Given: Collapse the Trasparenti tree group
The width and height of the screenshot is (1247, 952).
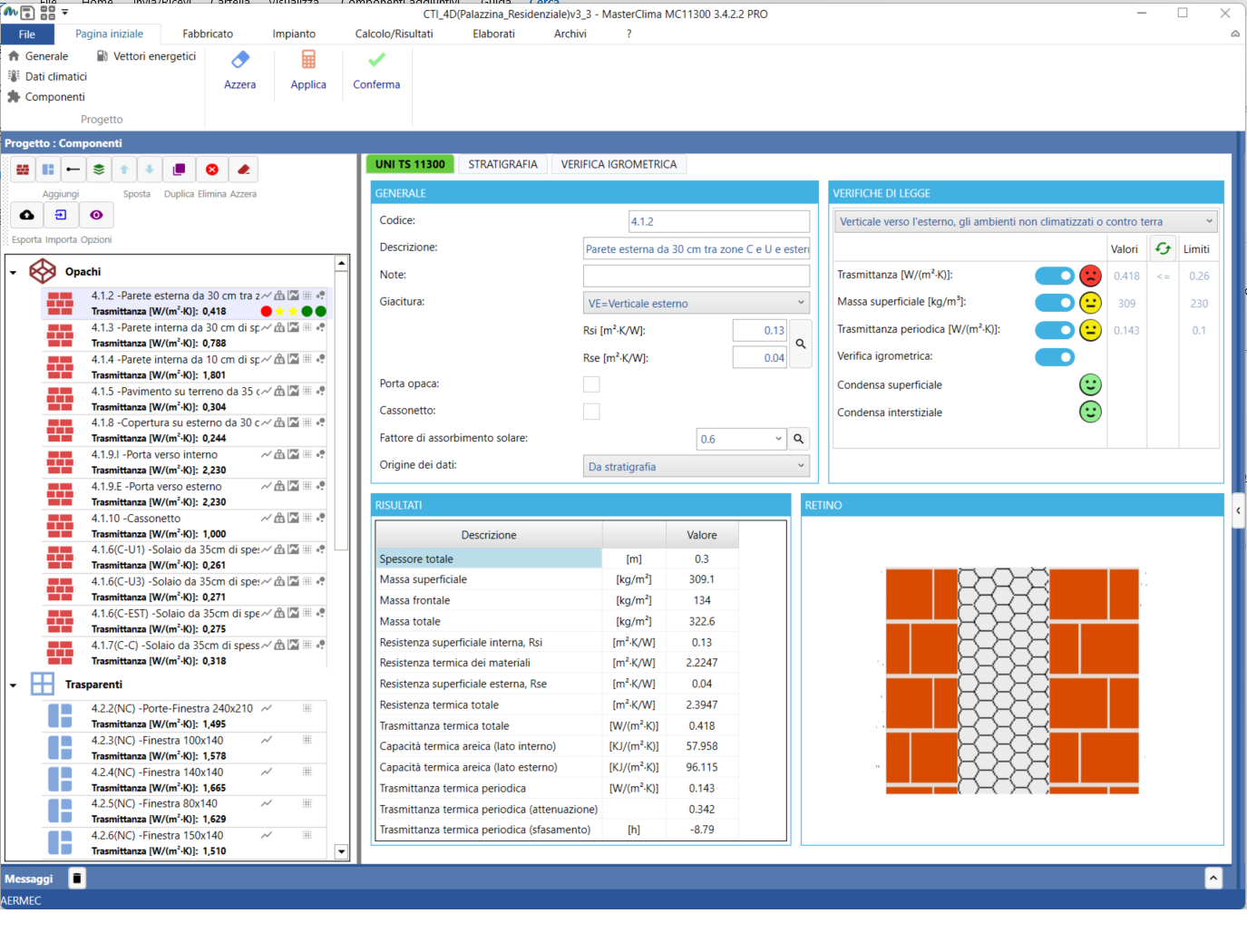Looking at the screenshot, I should [14, 685].
